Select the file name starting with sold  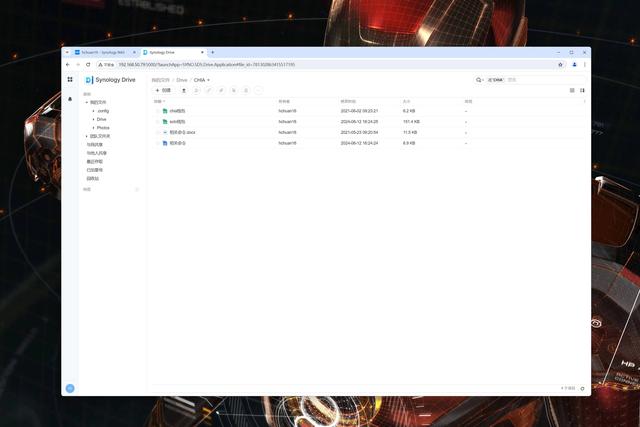pos(177,122)
